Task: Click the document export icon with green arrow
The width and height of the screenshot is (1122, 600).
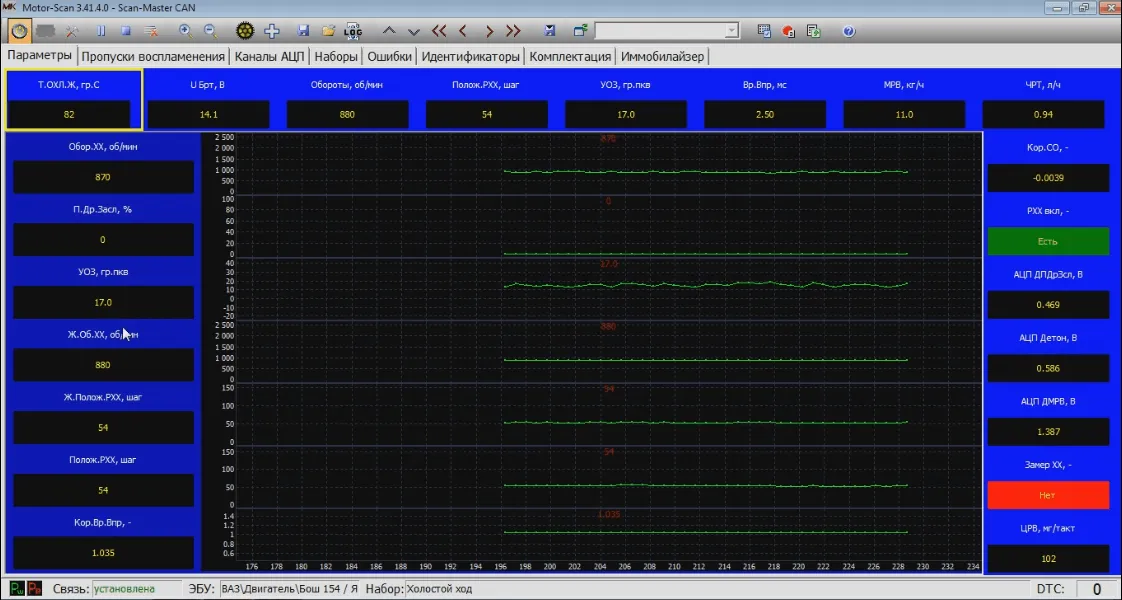Action: point(814,31)
